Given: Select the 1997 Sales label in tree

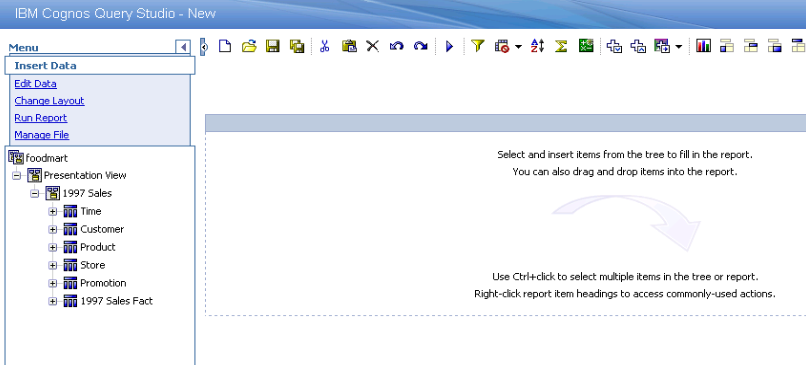Looking at the screenshot, I should [87, 193].
